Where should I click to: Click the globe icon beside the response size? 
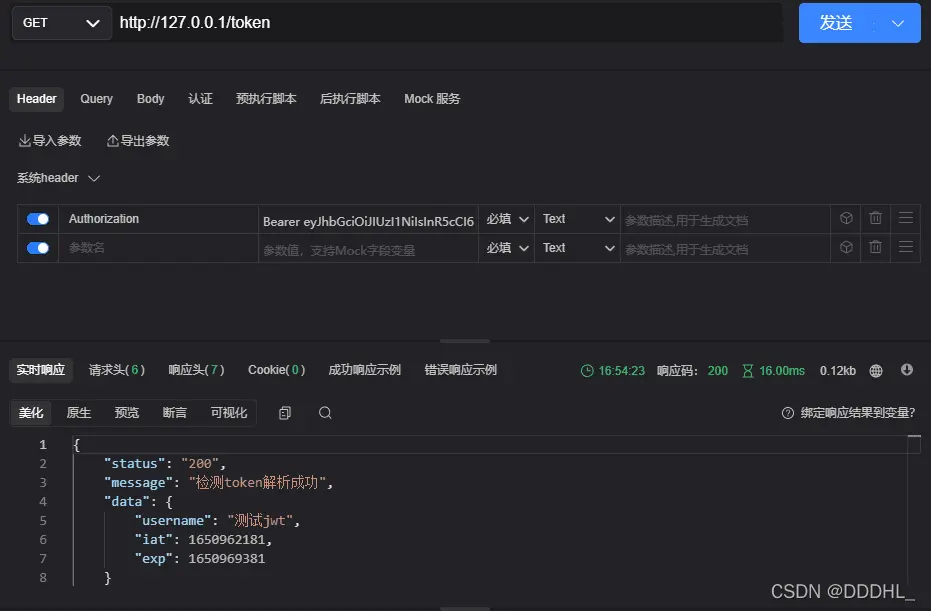point(876,370)
